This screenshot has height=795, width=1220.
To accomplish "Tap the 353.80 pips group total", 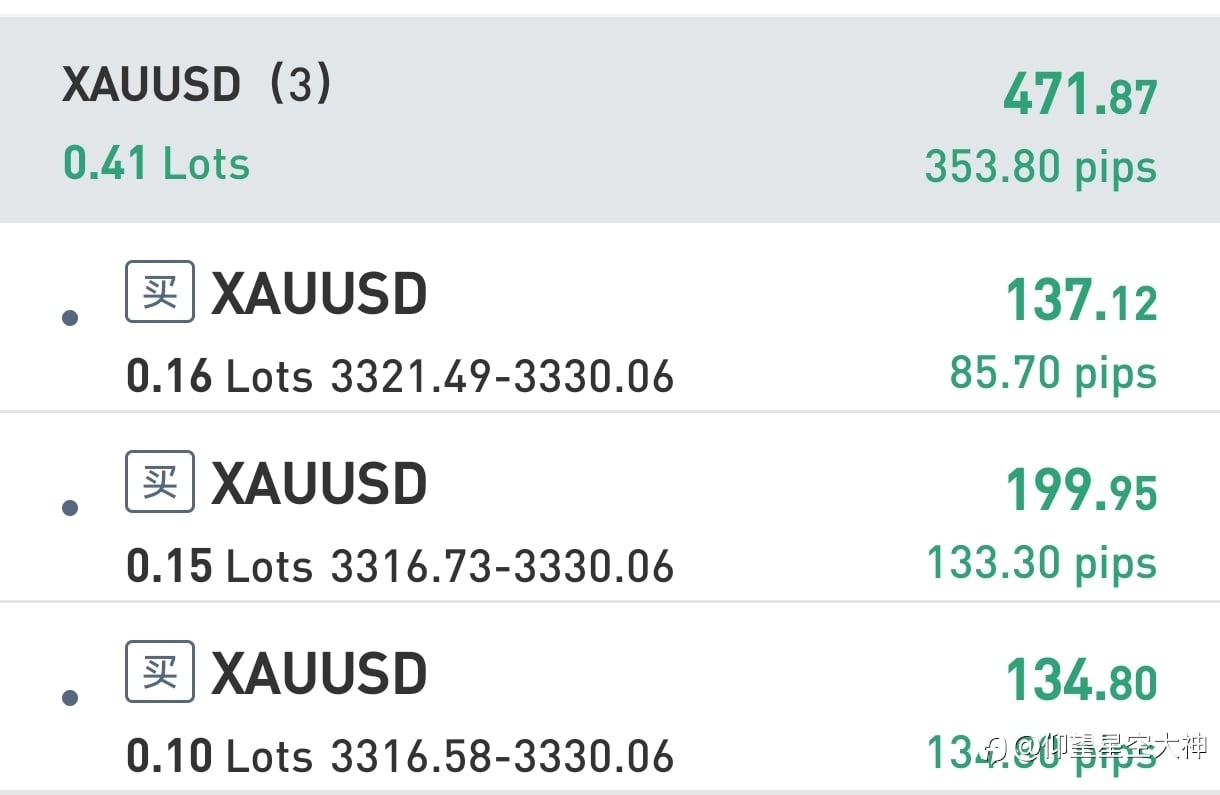I will pyautogui.click(x=1040, y=166).
